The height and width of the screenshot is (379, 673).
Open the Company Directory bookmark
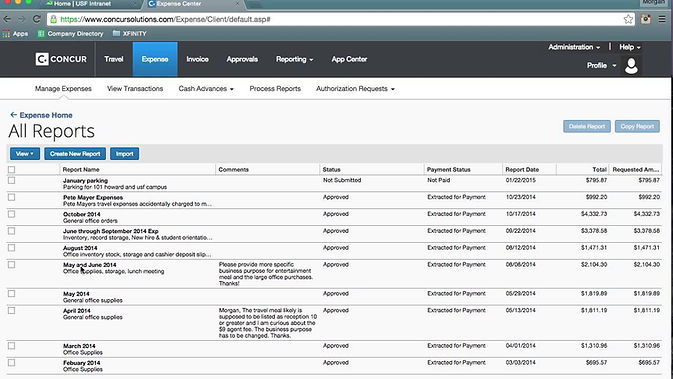point(71,33)
